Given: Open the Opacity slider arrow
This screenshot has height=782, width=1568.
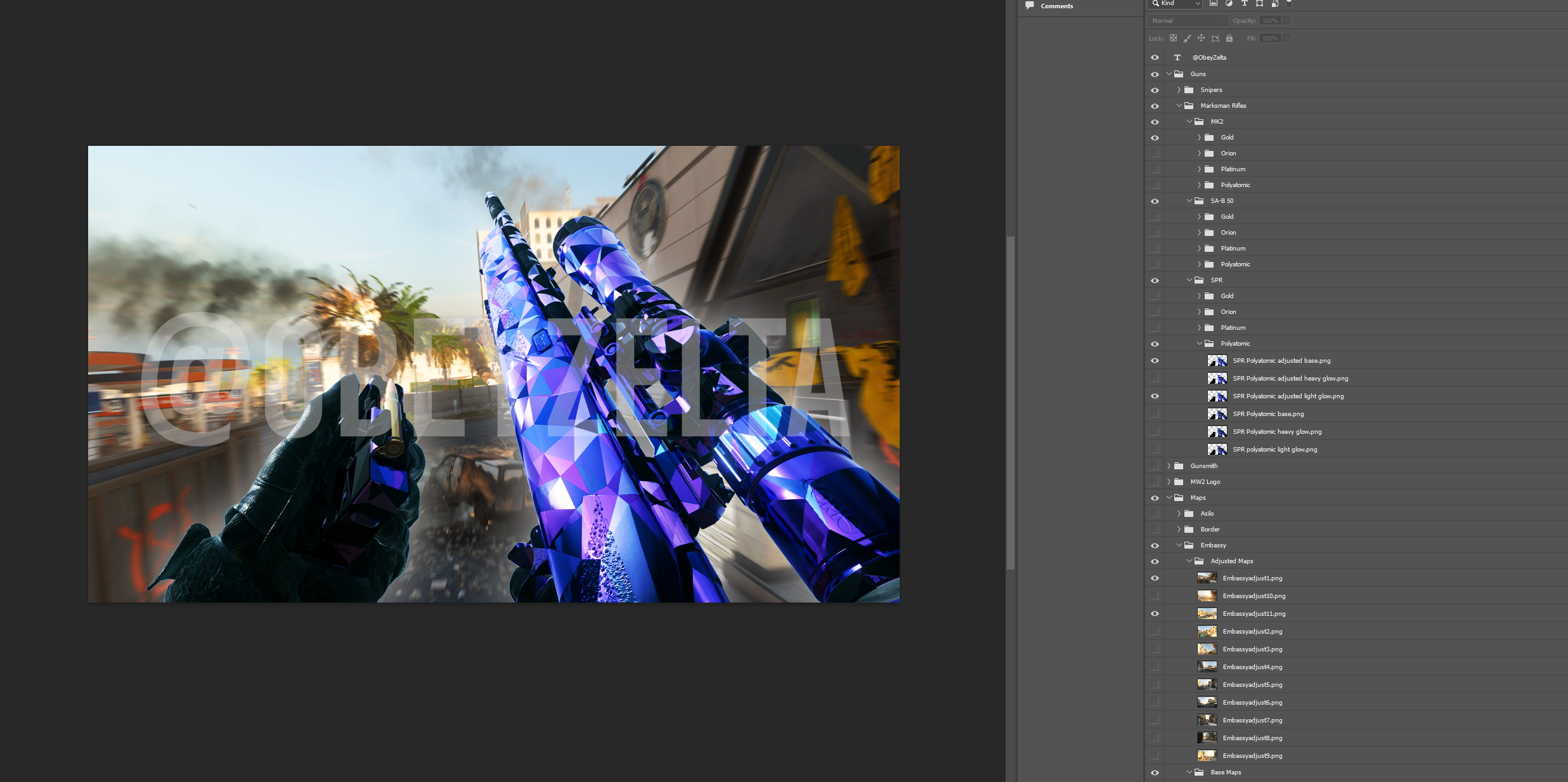Looking at the screenshot, I should click(x=1286, y=20).
